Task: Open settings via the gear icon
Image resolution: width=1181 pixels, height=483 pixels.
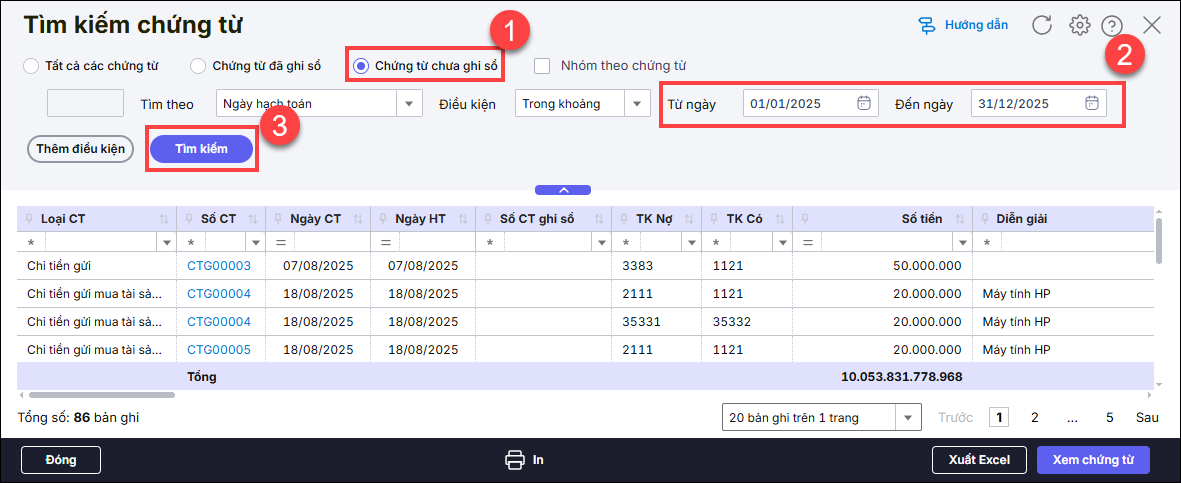Action: pos(1079,26)
